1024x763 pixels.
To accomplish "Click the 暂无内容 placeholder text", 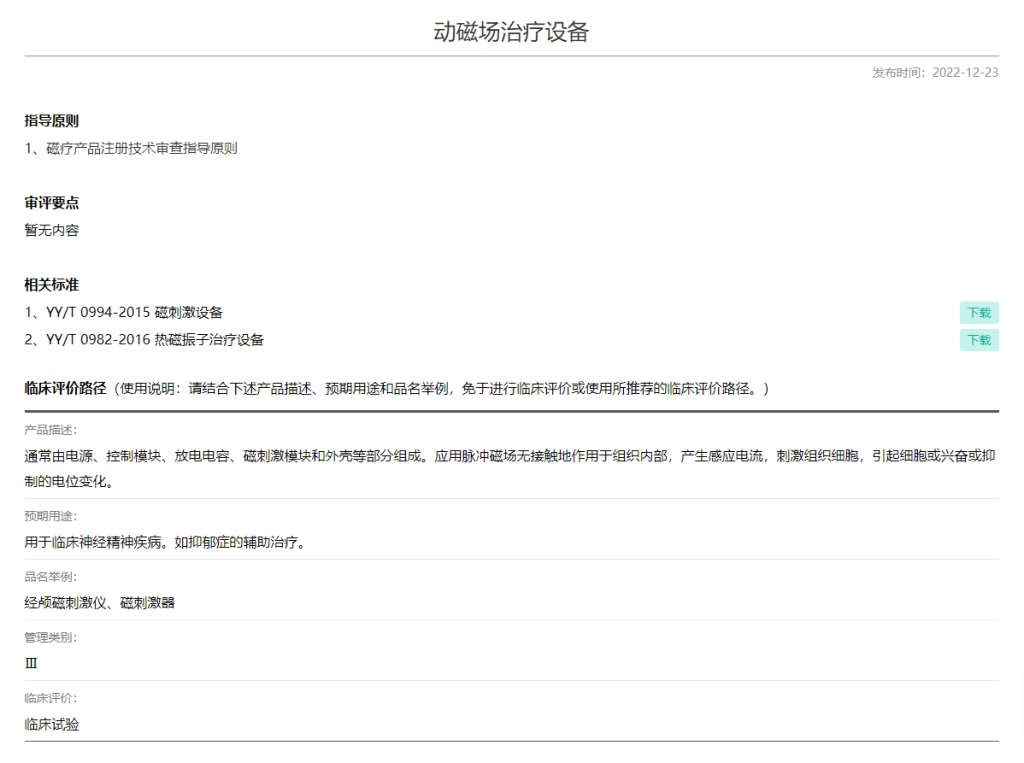I will coord(52,231).
